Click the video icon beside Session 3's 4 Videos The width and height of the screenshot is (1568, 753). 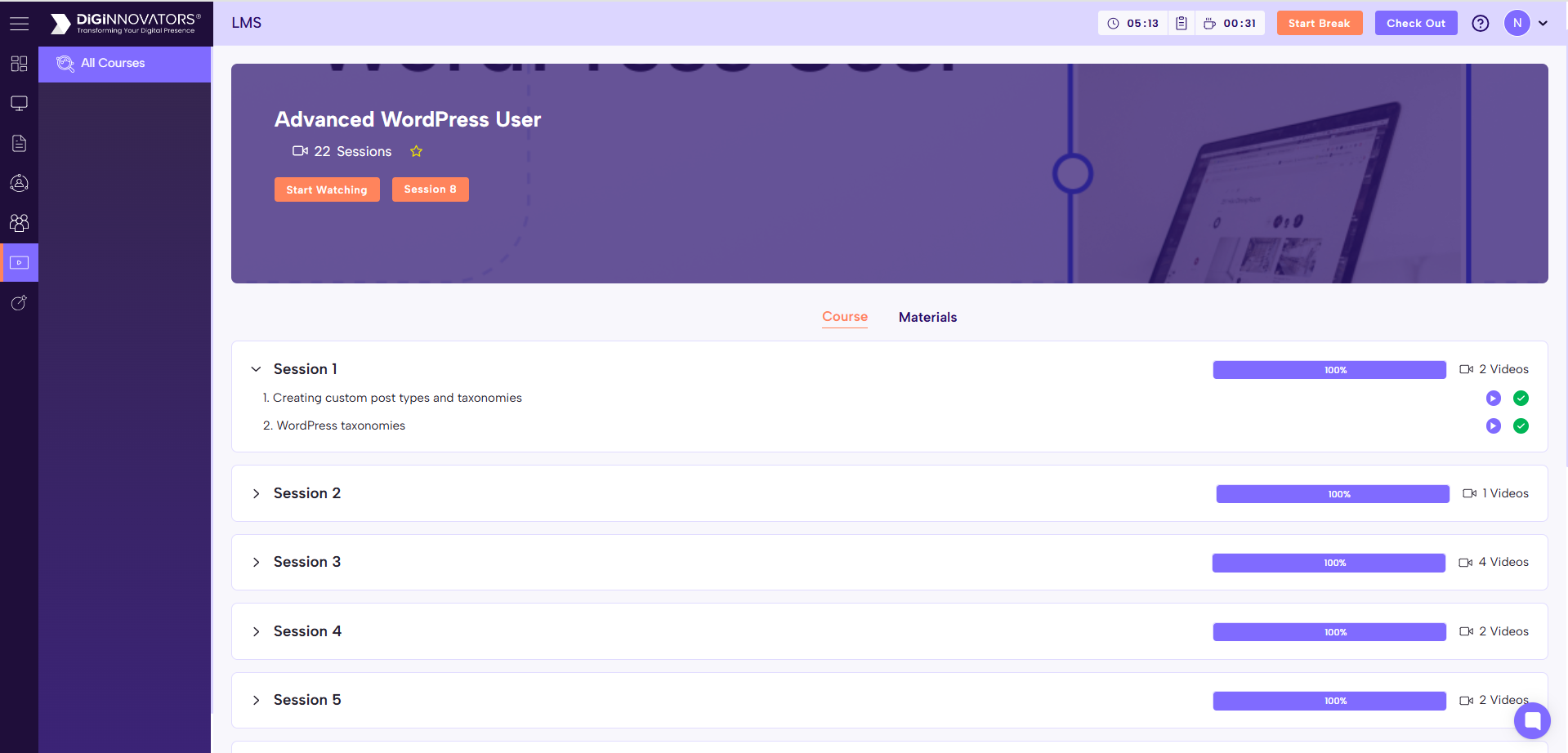(1465, 563)
